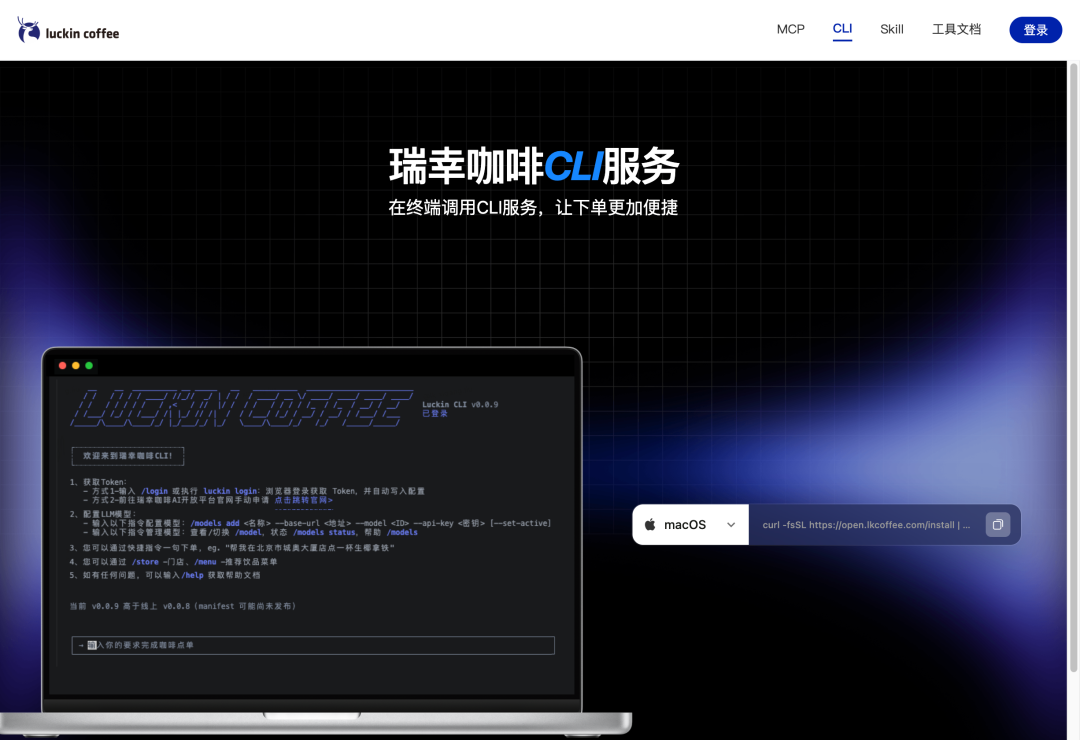
Task: Click the curl -fsSL install command text
Action: coord(866,525)
